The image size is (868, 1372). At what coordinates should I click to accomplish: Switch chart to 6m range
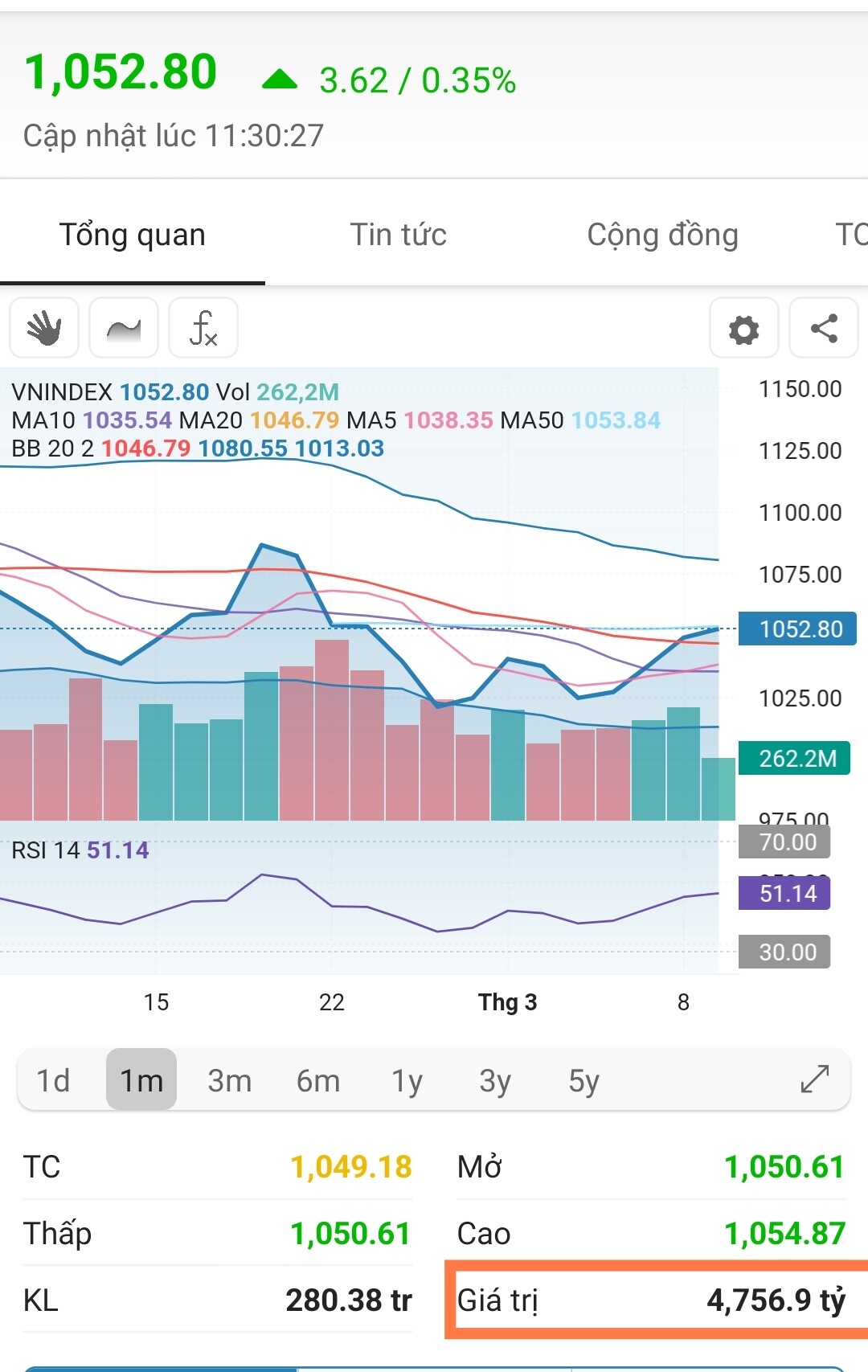coord(318,1080)
